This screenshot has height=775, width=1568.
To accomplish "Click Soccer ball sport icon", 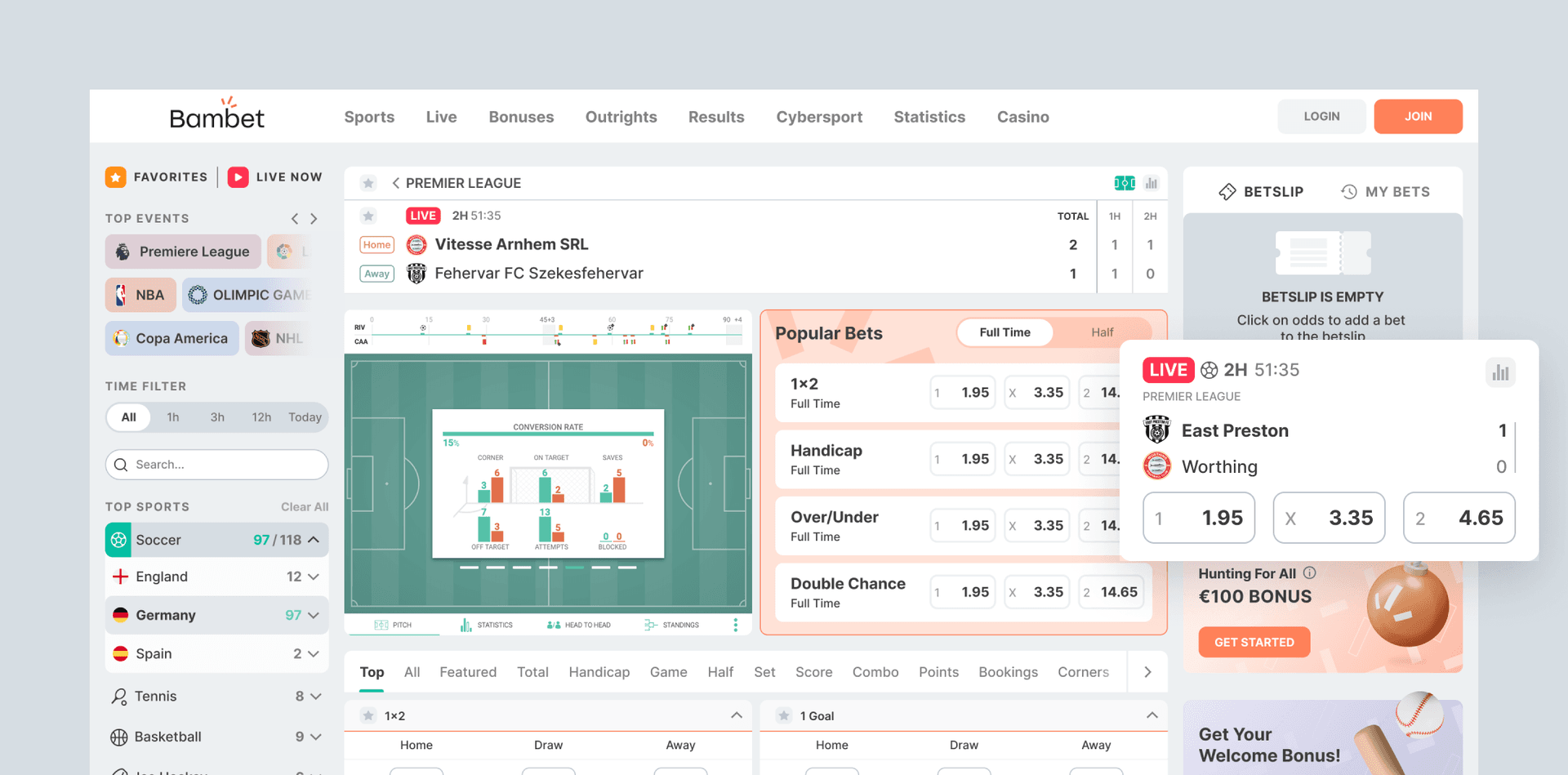I will point(118,540).
